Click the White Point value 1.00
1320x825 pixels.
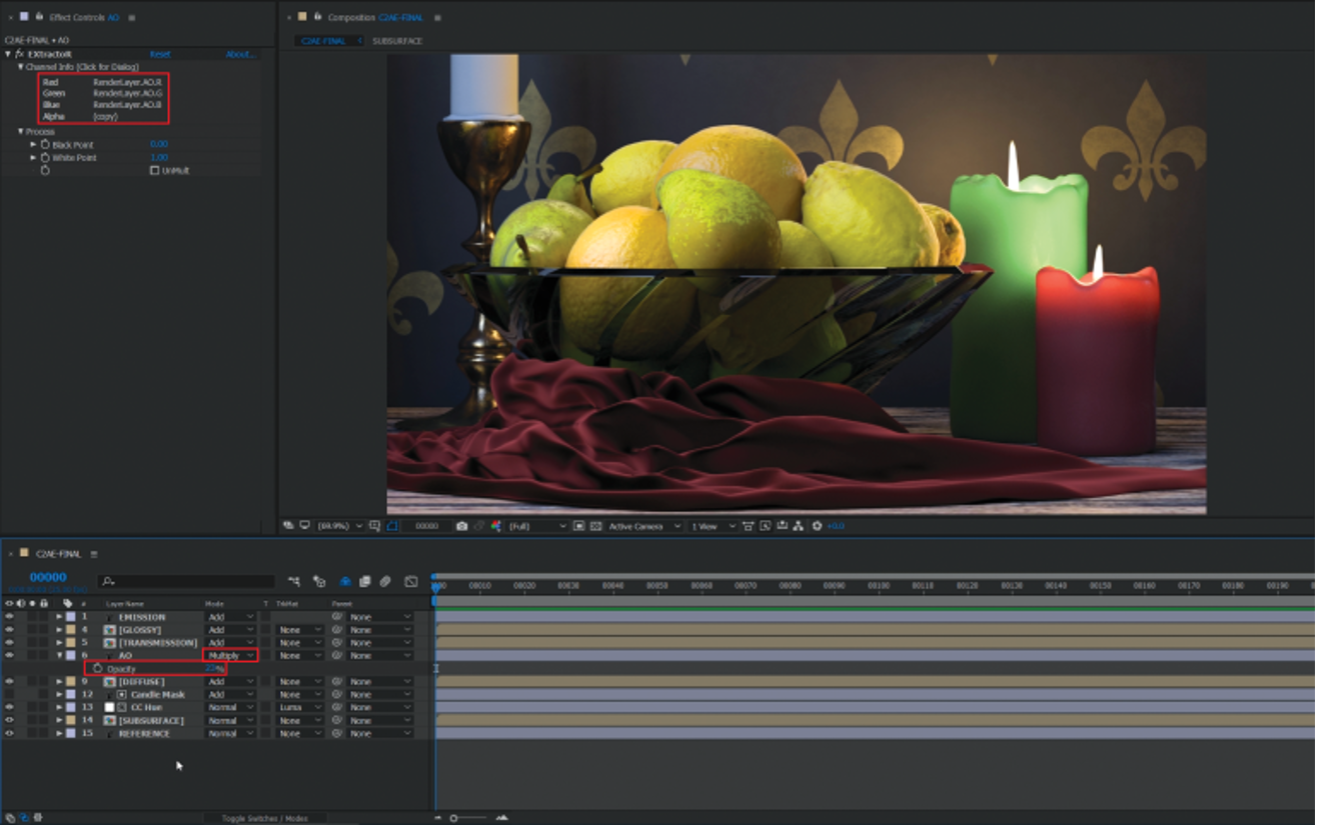tap(158, 158)
